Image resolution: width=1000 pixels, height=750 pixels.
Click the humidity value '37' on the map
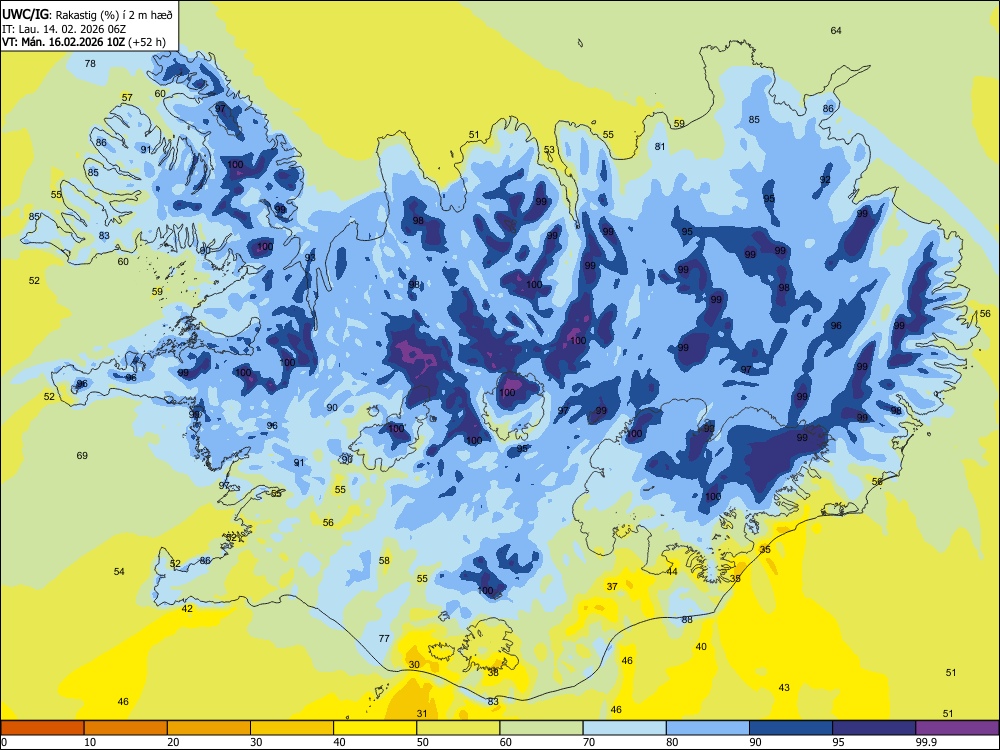pyautogui.click(x=612, y=586)
